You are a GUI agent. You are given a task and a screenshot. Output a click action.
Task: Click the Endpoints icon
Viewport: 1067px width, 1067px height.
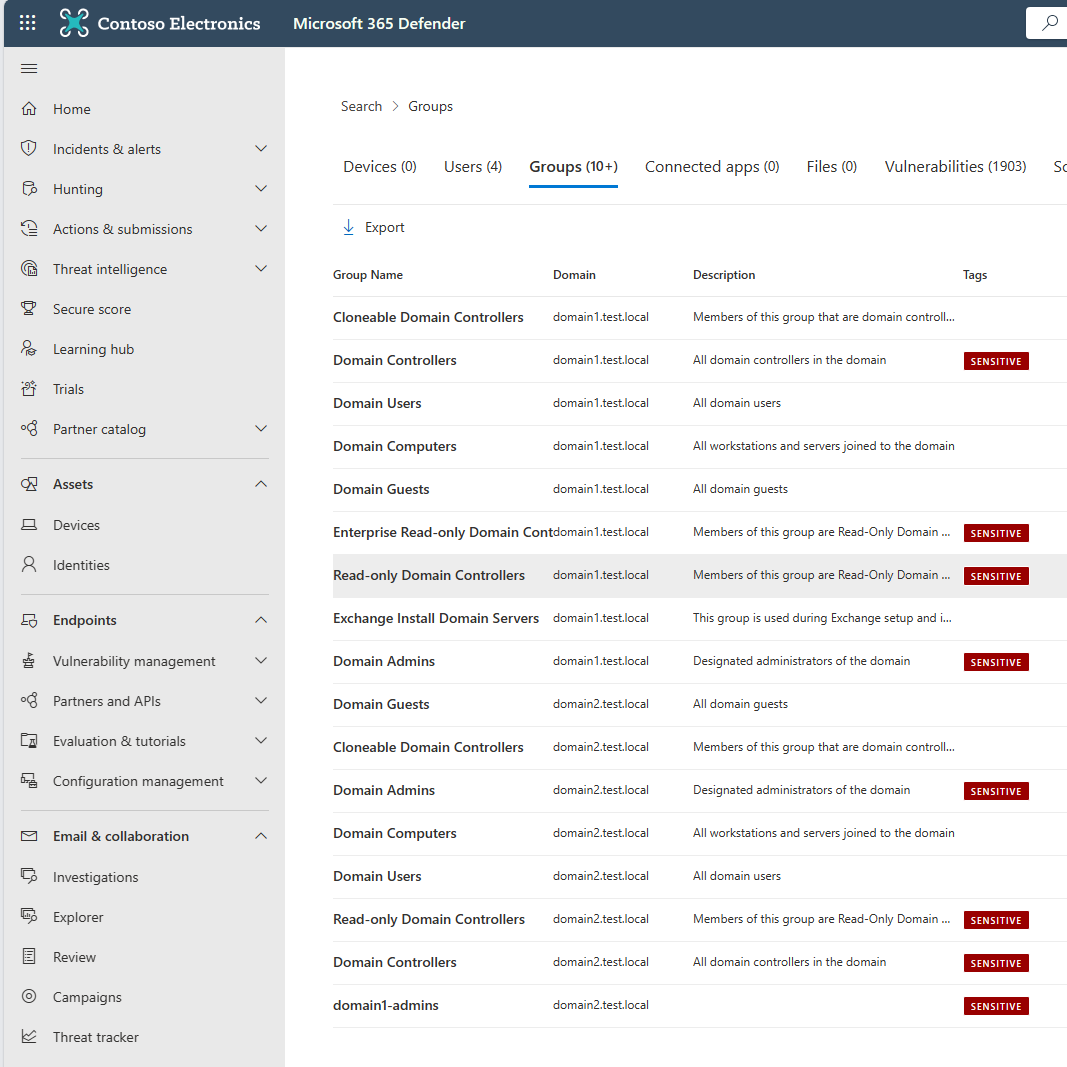point(29,620)
